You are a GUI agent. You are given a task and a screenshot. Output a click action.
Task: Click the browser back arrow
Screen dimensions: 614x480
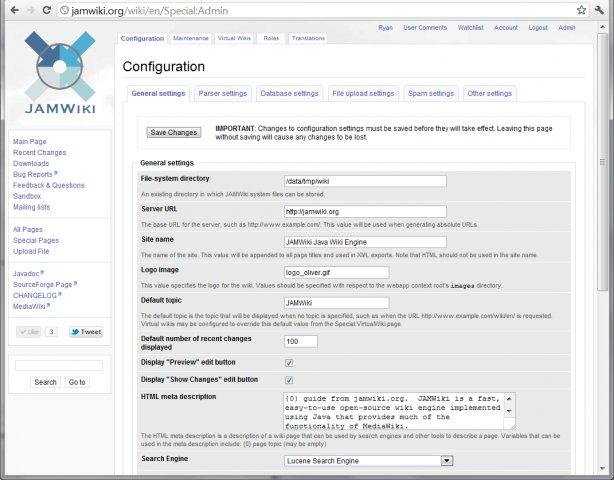(14, 10)
